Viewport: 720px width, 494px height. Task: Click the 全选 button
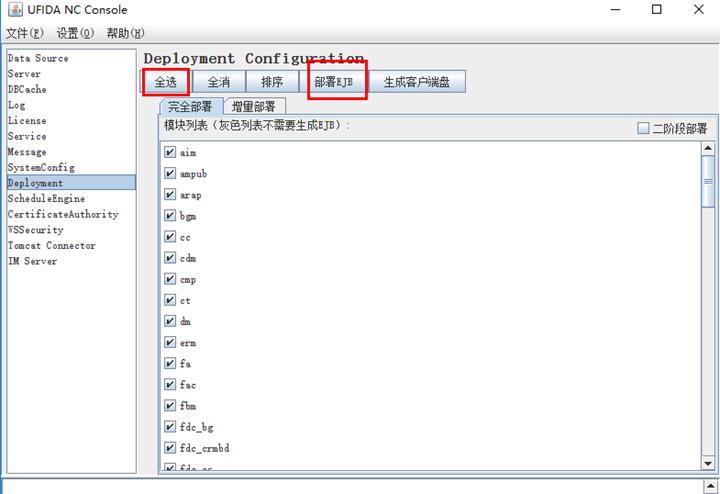point(165,82)
